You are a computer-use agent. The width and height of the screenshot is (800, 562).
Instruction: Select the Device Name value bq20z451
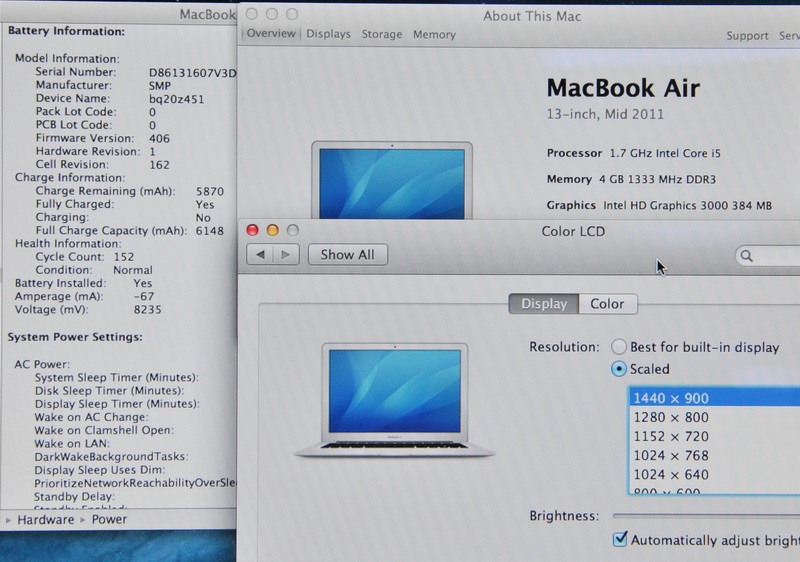pyautogui.click(x=177, y=99)
